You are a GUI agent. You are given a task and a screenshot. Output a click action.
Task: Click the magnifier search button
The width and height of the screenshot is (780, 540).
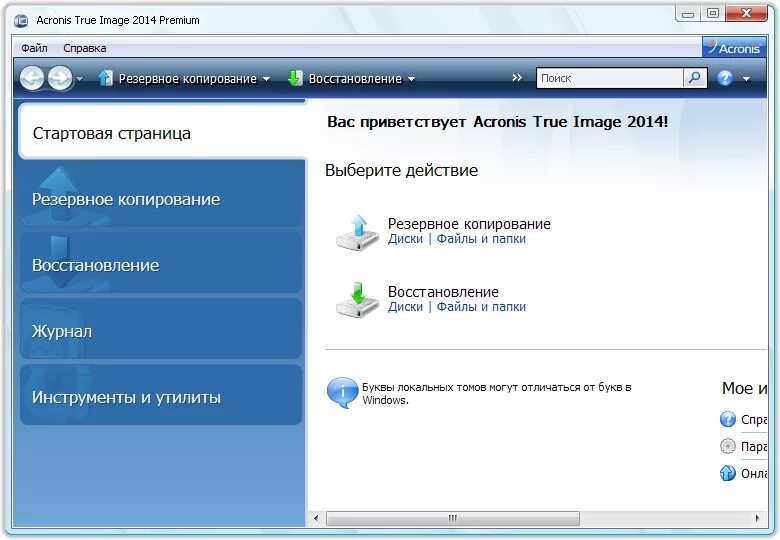tap(695, 78)
